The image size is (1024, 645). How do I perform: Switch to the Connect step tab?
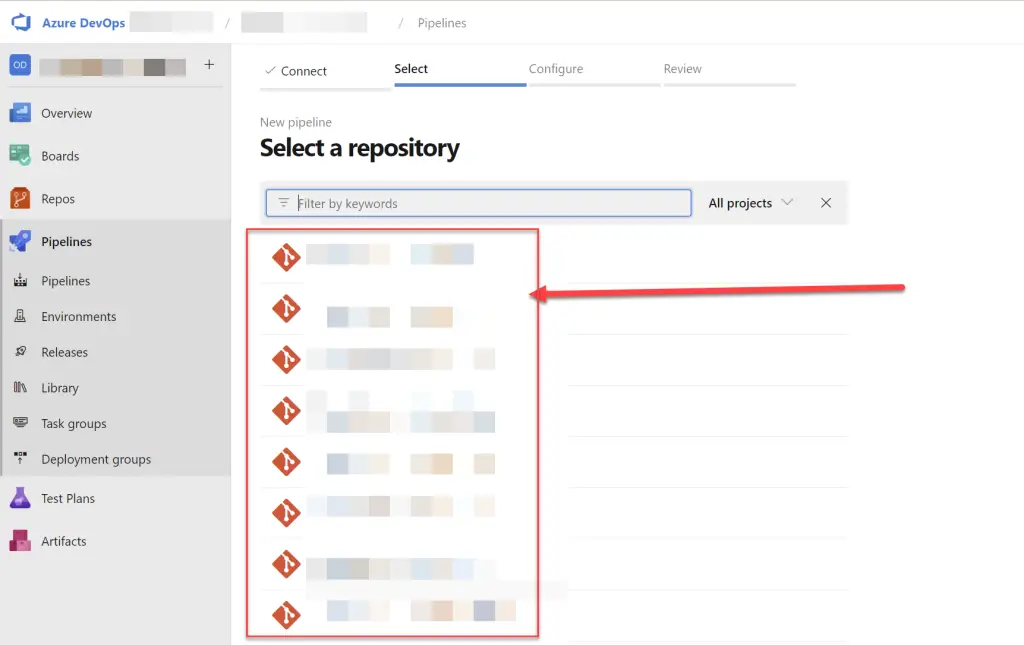coord(296,71)
